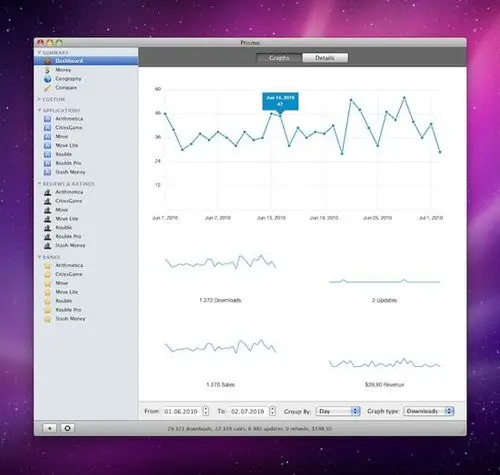Screen dimensions: 500x475
Task: Switch to the Graphs tab
Action: 279,58
